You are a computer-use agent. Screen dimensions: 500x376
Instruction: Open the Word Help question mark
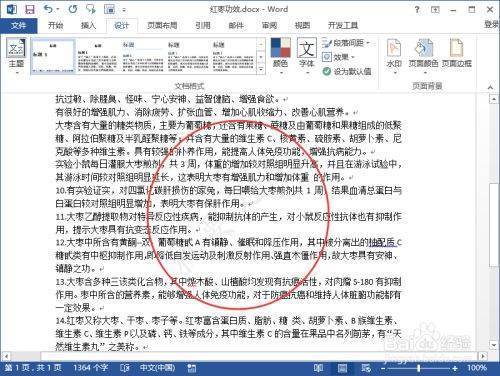(x=417, y=9)
